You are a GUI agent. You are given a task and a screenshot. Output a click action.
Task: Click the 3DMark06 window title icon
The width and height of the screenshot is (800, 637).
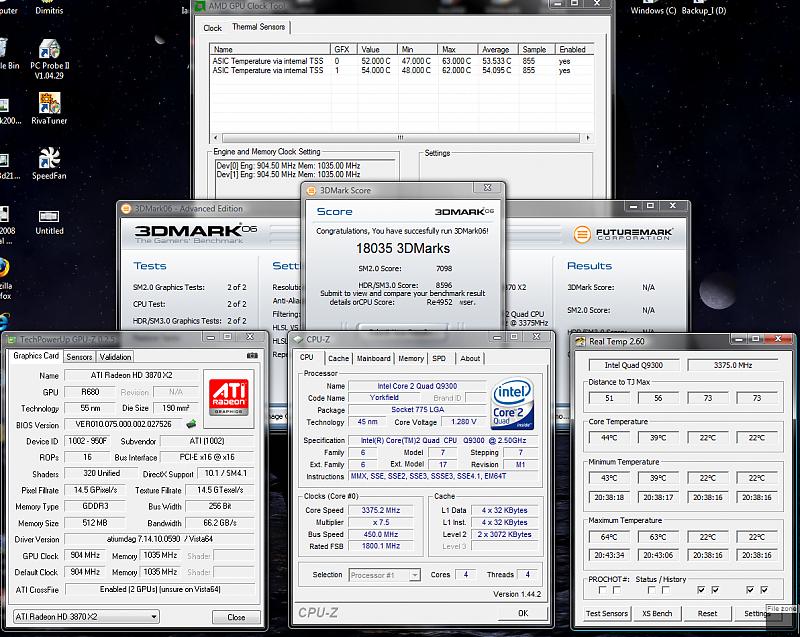click(x=126, y=209)
